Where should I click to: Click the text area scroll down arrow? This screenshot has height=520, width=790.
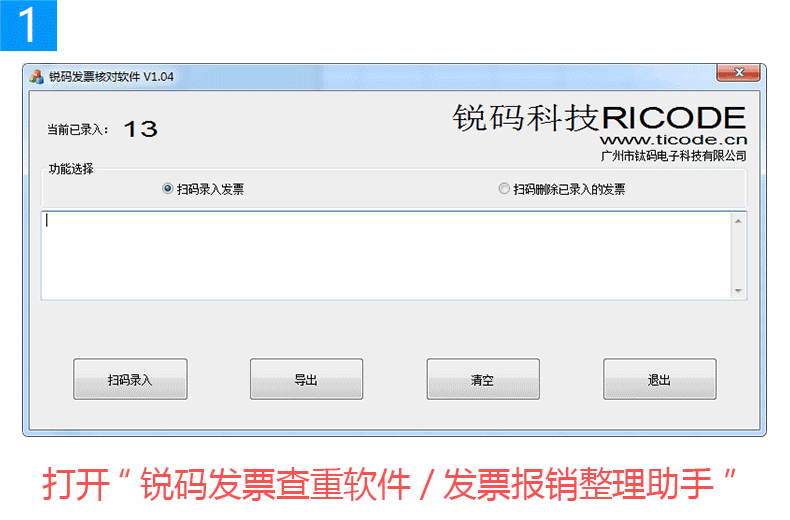pyautogui.click(x=738, y=291)
